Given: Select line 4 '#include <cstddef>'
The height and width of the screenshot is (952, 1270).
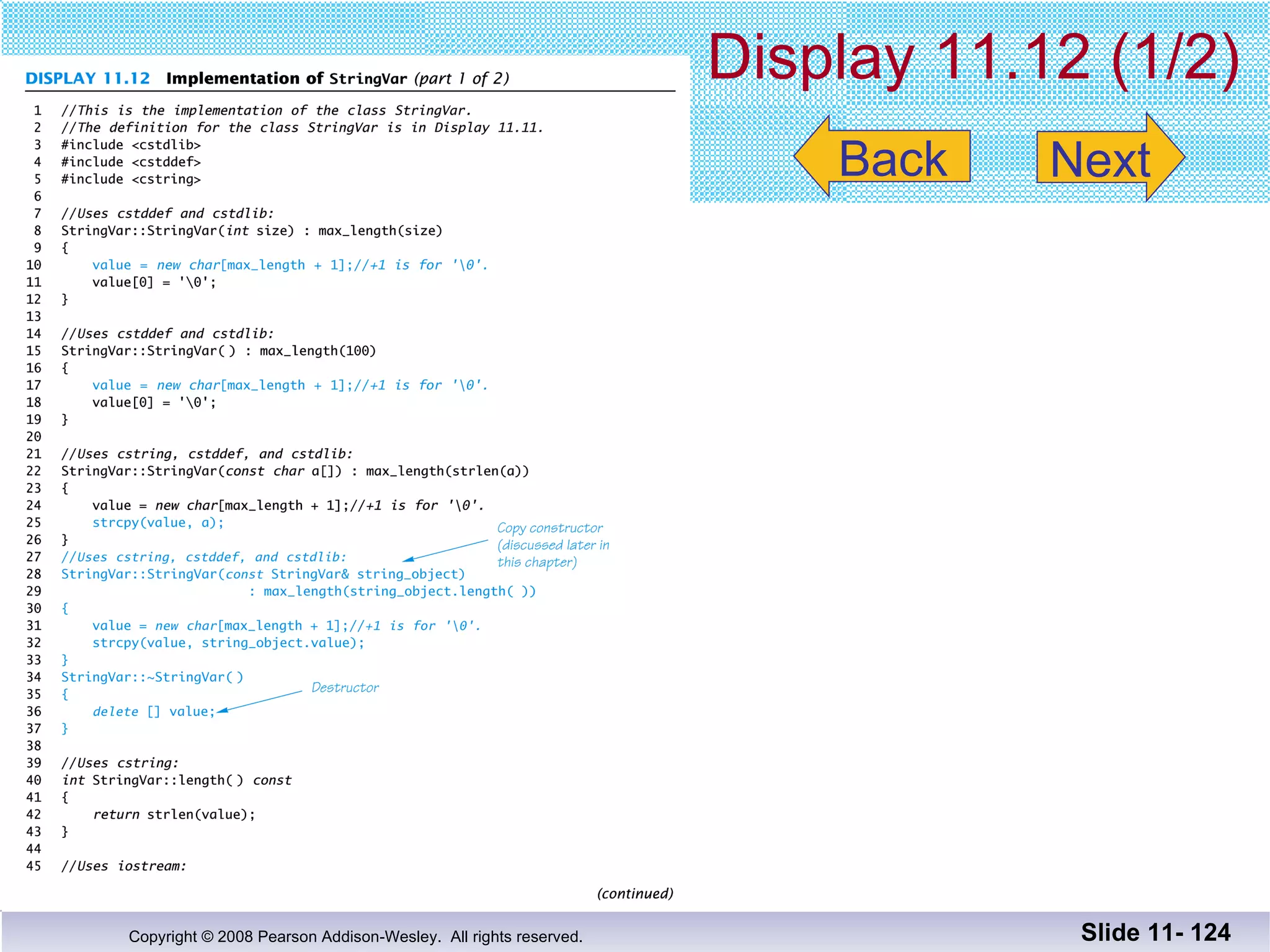Looking at the screenshot, I should click(x=131, y=162).
